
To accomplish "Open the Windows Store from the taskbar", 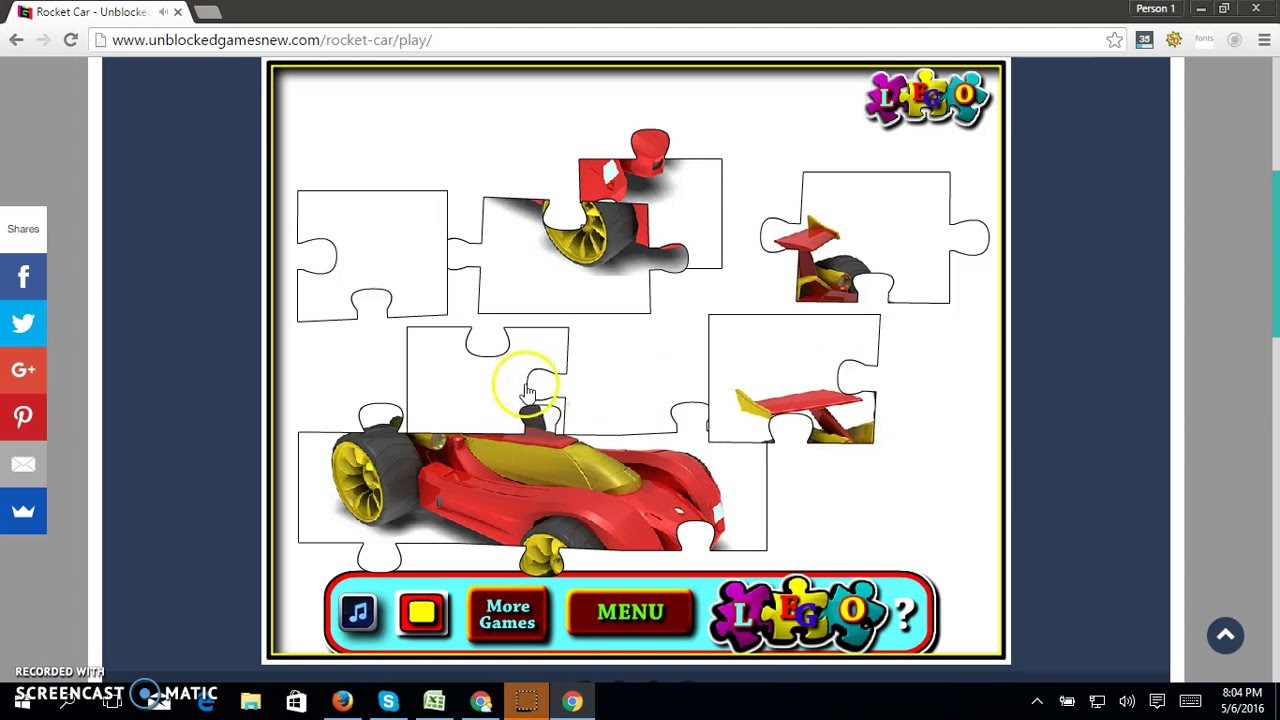I will pyautogui.click(x=296, y=702).
